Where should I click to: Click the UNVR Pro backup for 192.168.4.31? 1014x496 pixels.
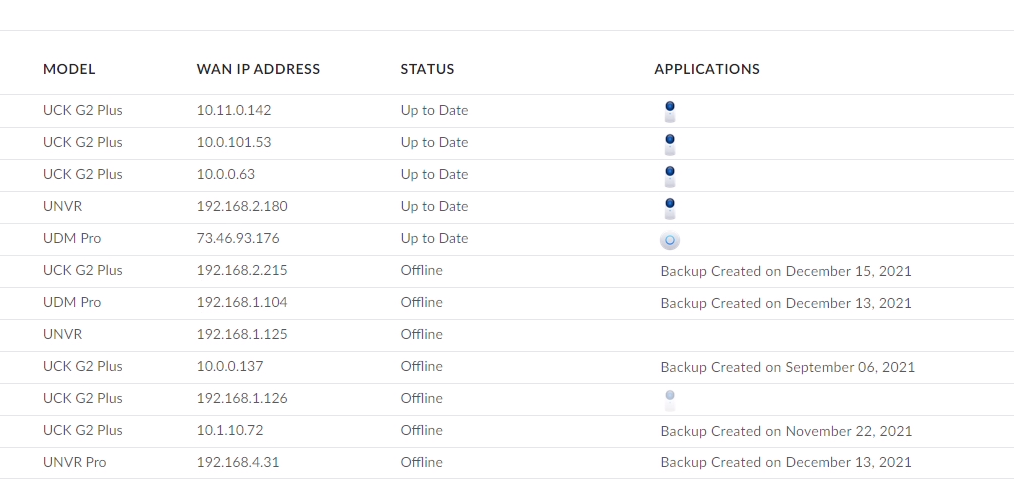786,463
